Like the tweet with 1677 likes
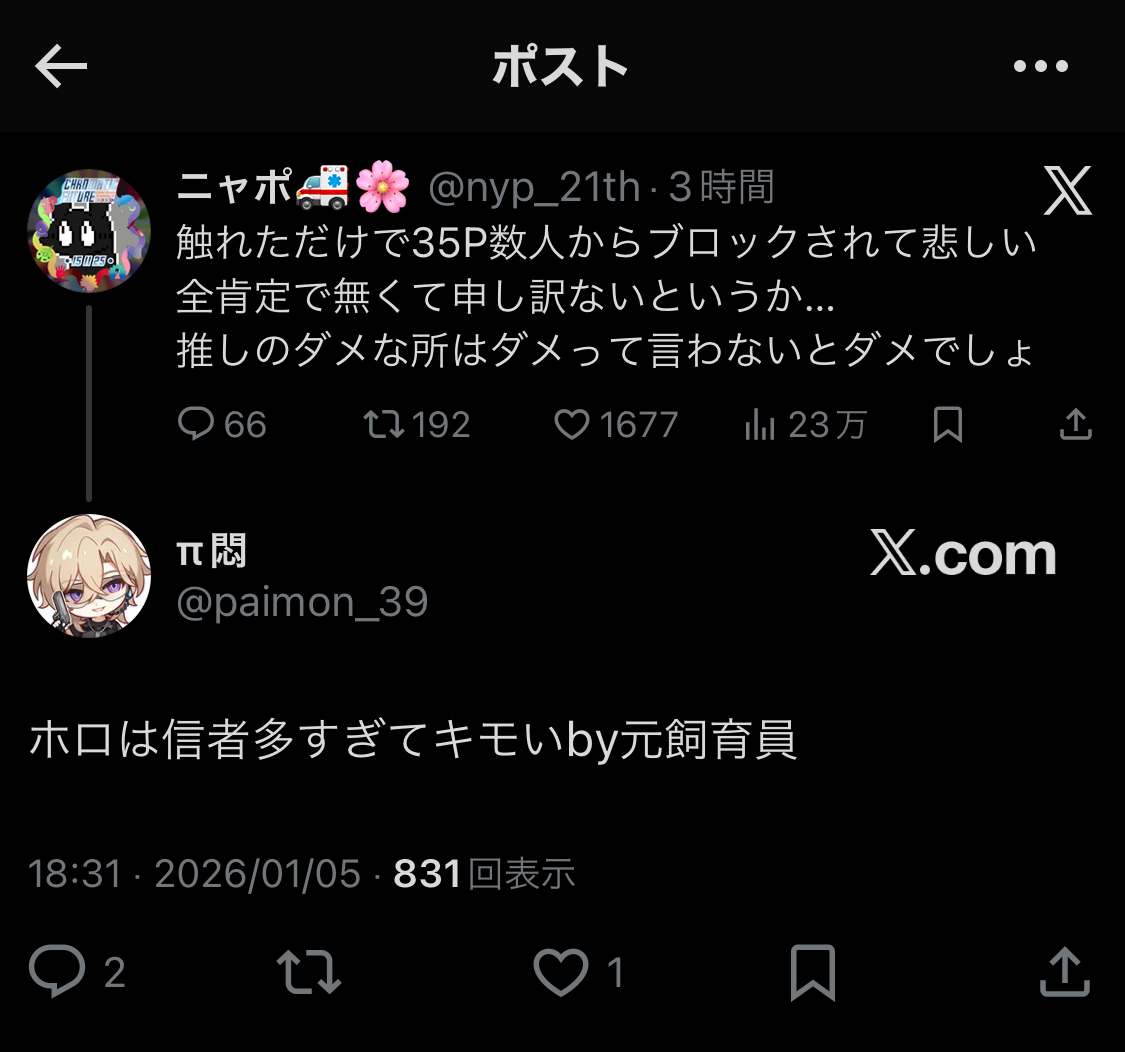 [x=616, y=423]
